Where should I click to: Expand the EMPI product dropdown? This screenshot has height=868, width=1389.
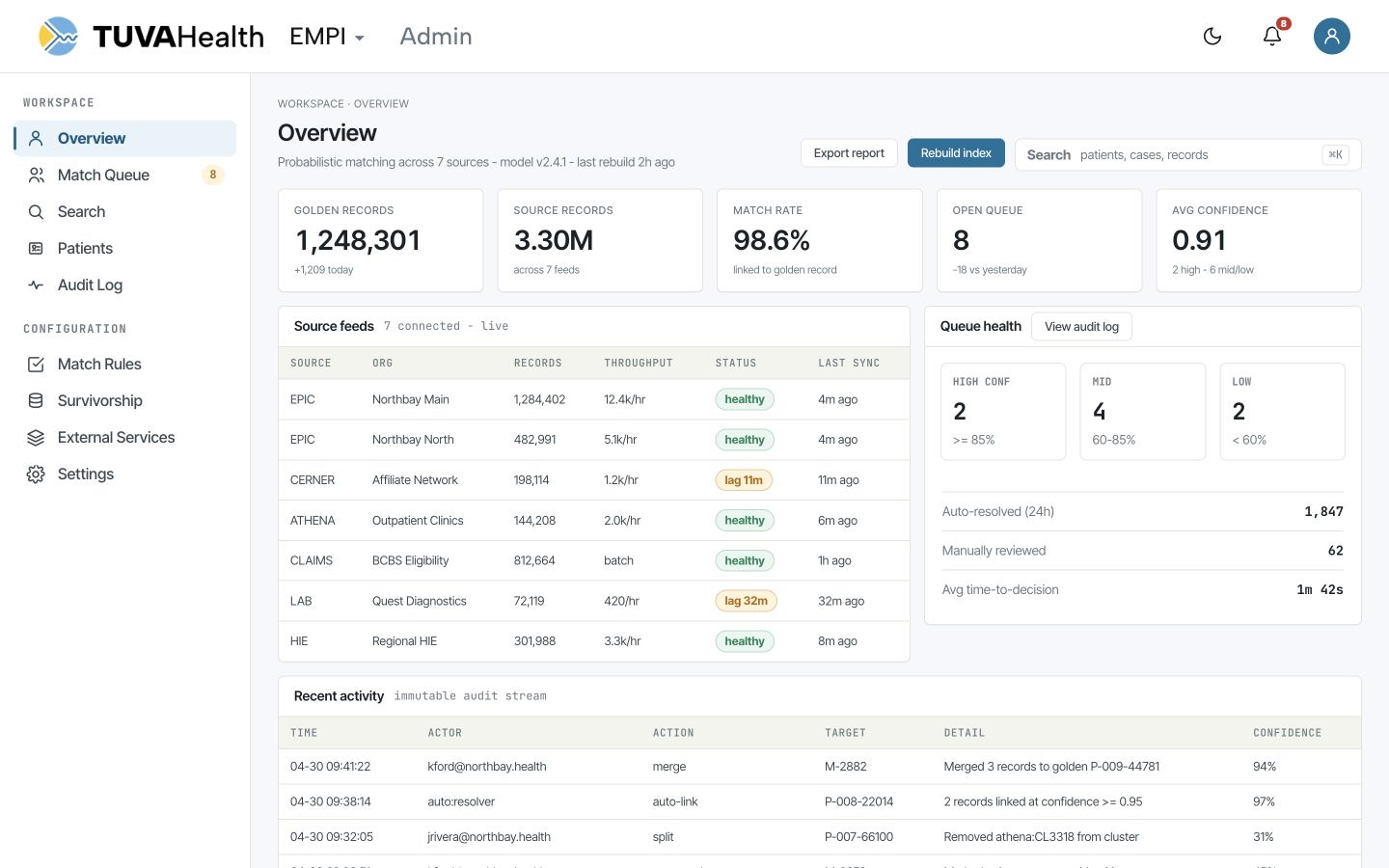[328, 37]
